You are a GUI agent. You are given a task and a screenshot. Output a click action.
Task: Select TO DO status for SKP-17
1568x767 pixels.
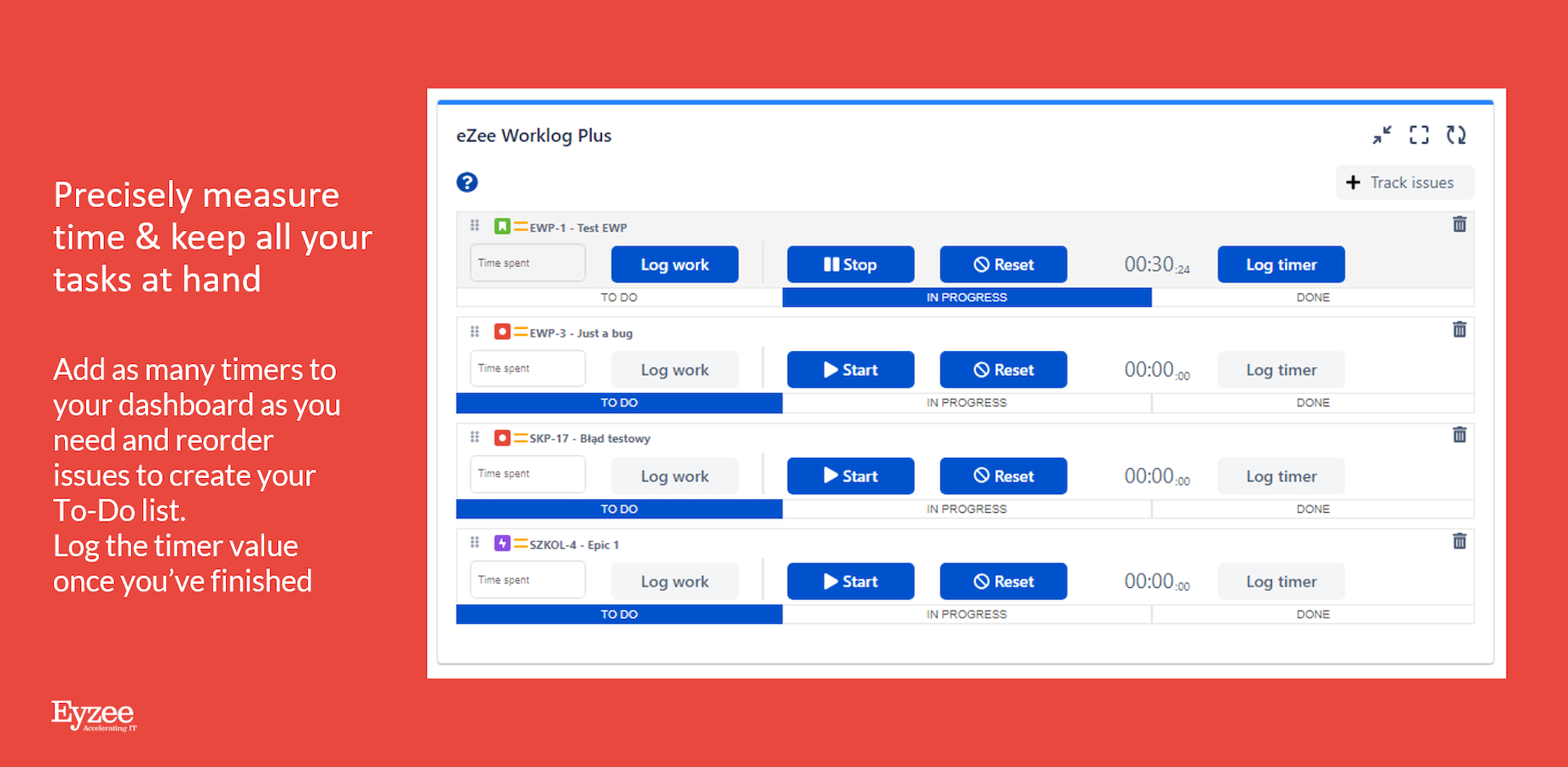pyautogui.click(x=619, y=509)
